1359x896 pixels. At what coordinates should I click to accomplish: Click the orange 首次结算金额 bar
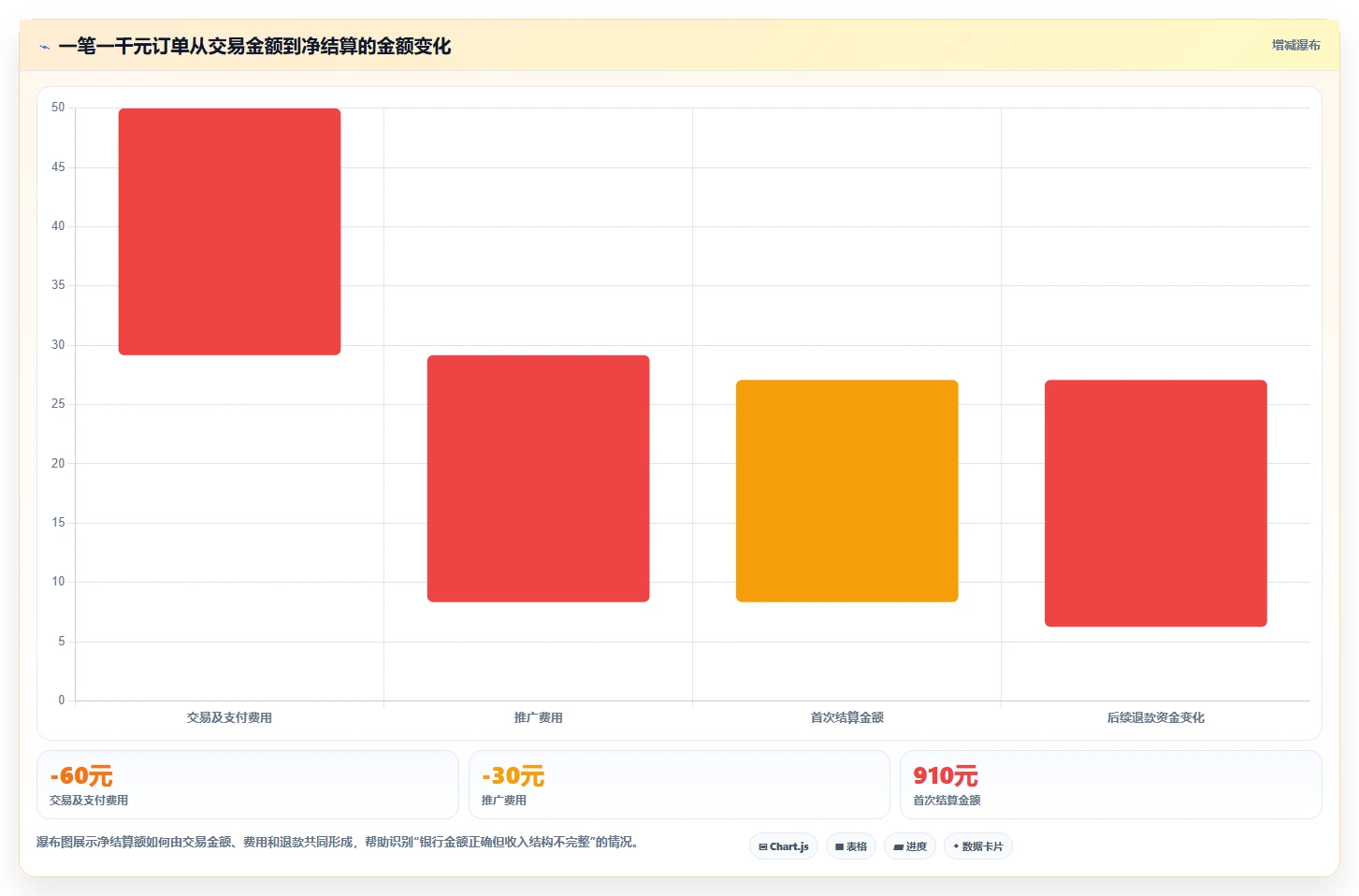coord(846,491)
